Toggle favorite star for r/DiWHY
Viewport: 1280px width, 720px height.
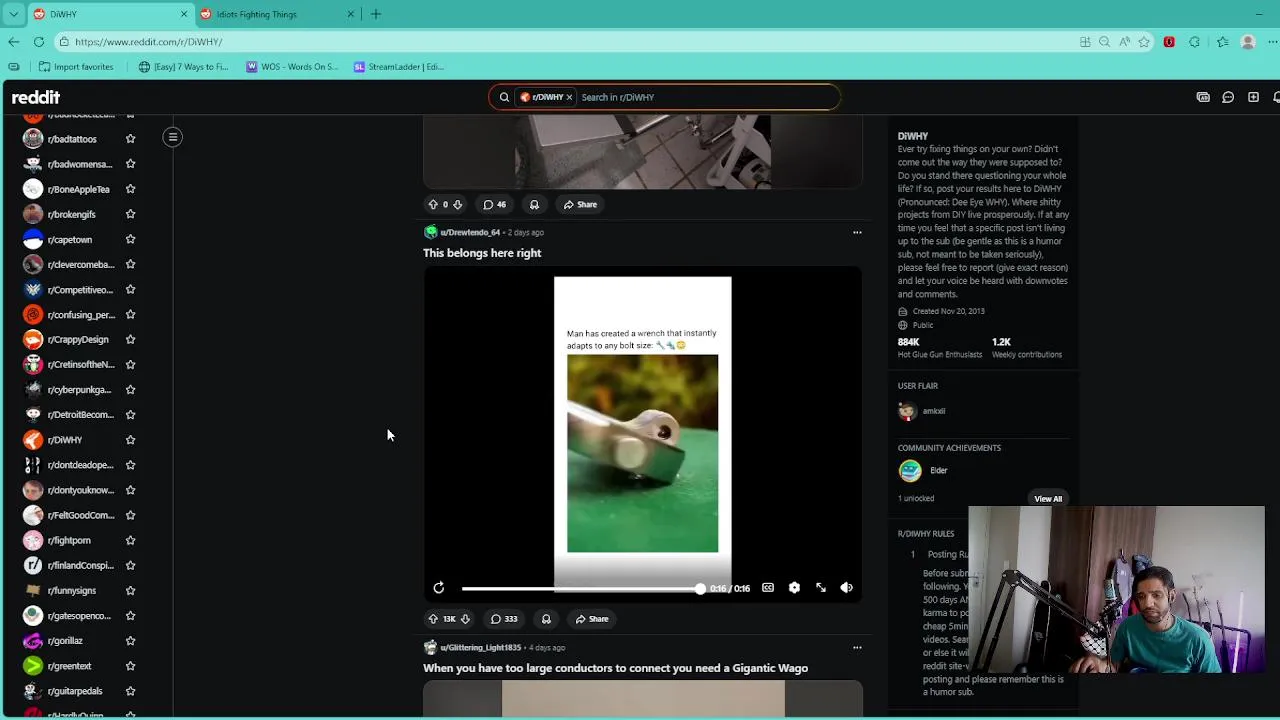pyautogui.click(x=130, y=440)
